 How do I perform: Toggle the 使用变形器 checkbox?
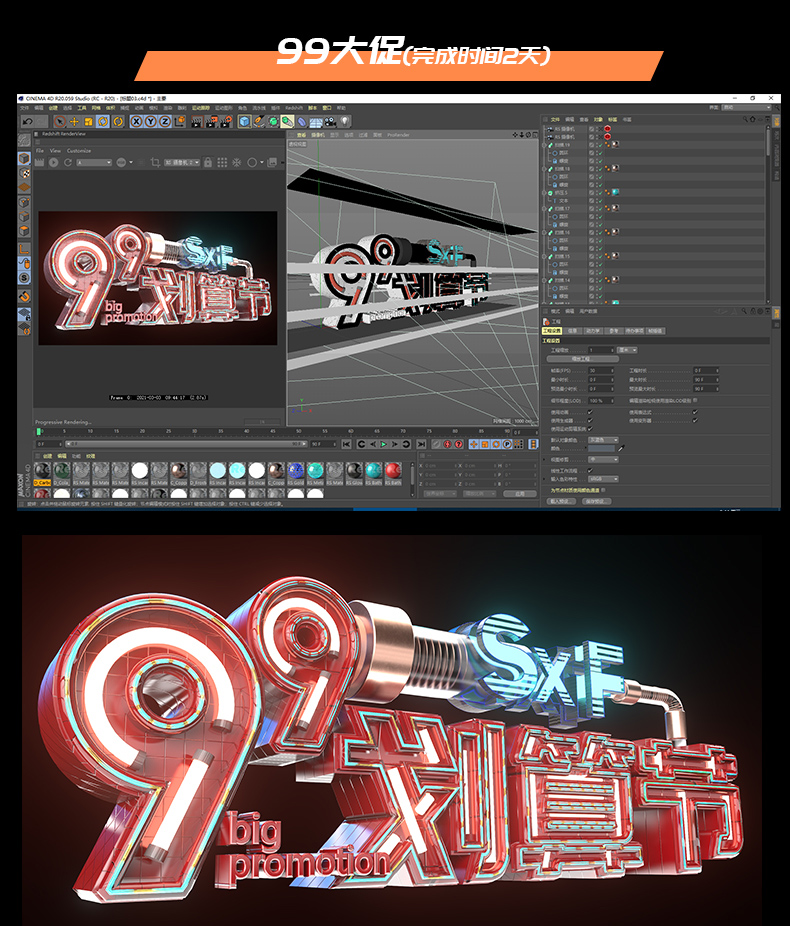click(x=695, y=420)
